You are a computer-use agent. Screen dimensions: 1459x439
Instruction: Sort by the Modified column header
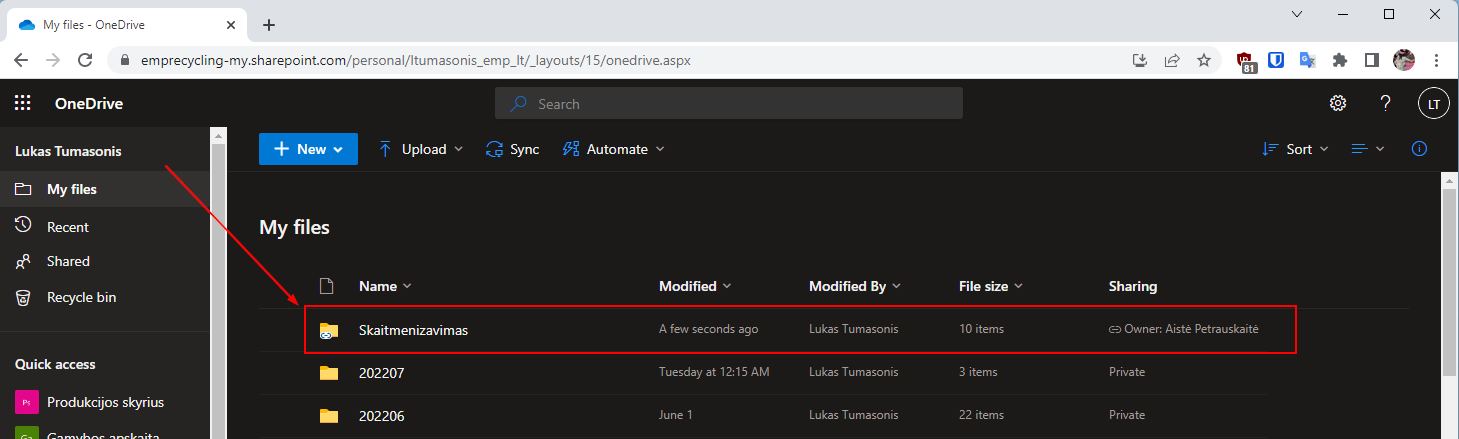coord(688,286)
